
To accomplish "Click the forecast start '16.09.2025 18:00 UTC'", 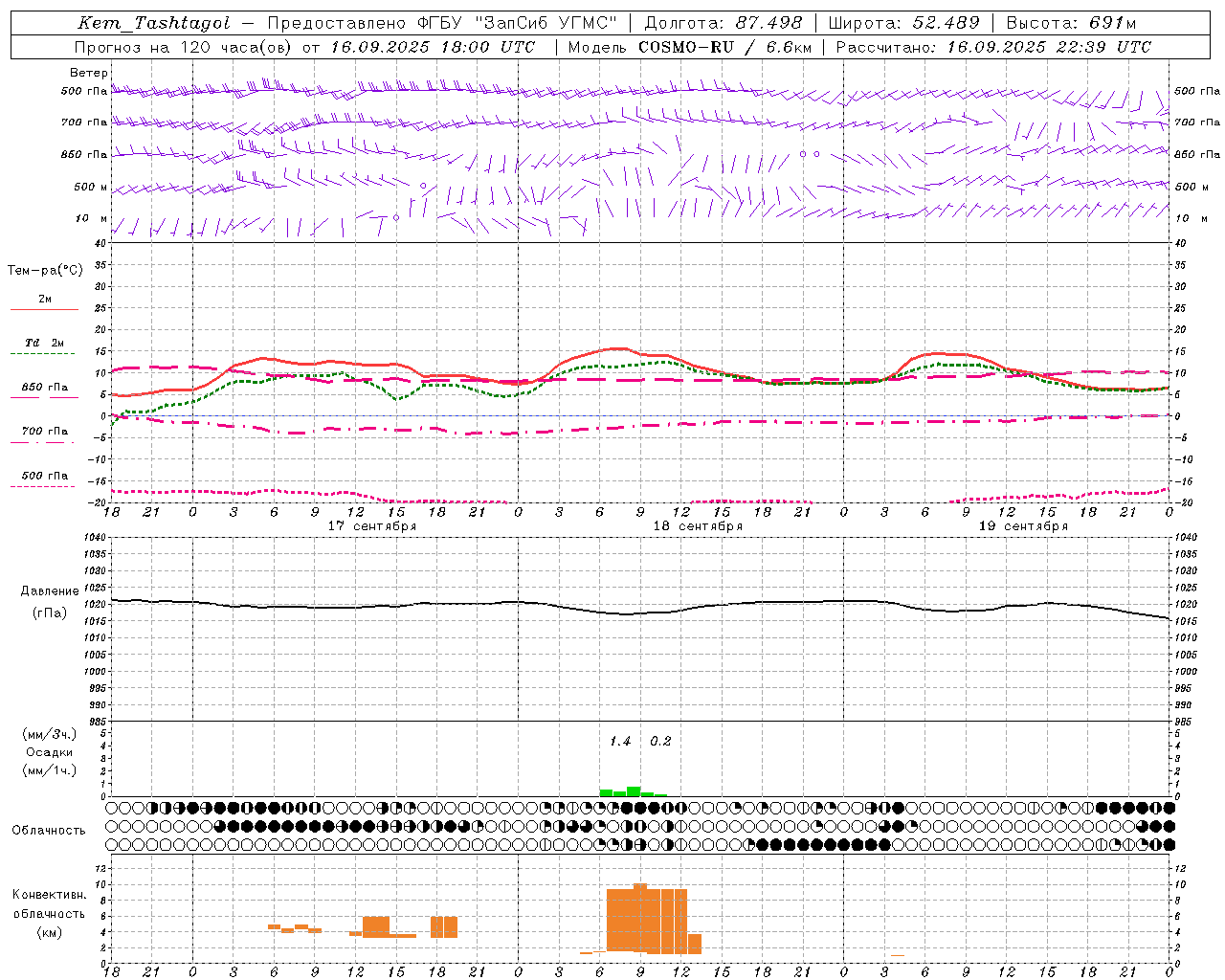I will click(433, 47).
